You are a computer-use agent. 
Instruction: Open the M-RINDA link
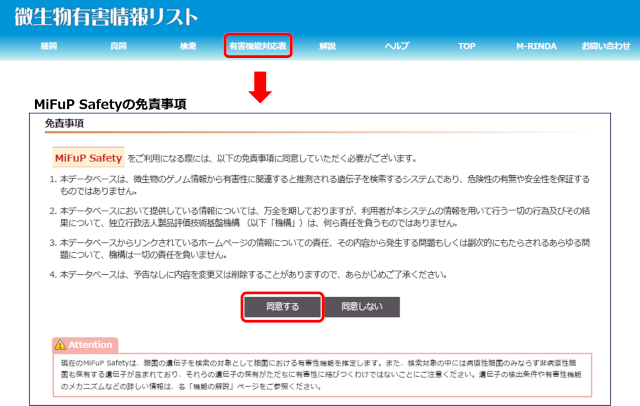(536, 46)
